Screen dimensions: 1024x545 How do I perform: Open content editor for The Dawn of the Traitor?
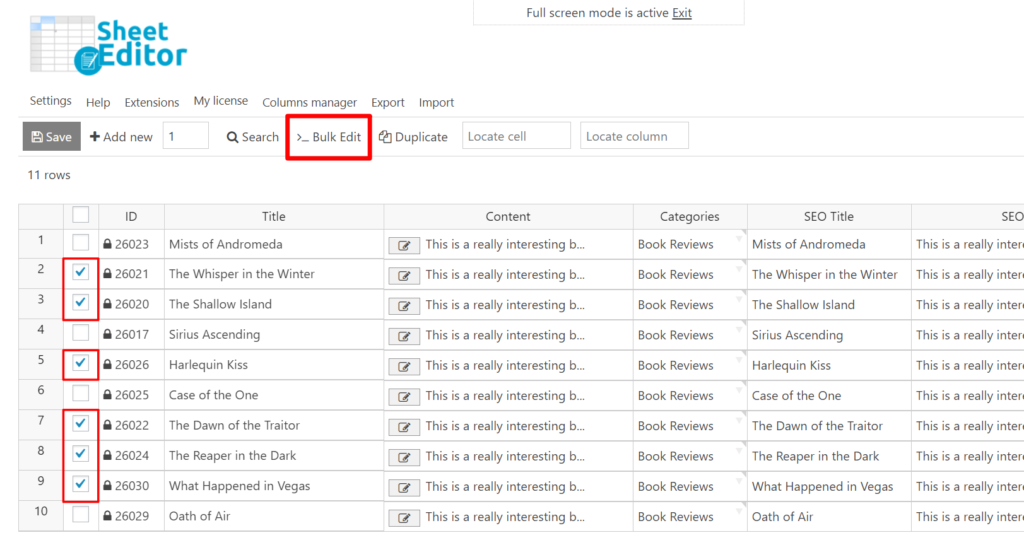(x=404, y=427)
